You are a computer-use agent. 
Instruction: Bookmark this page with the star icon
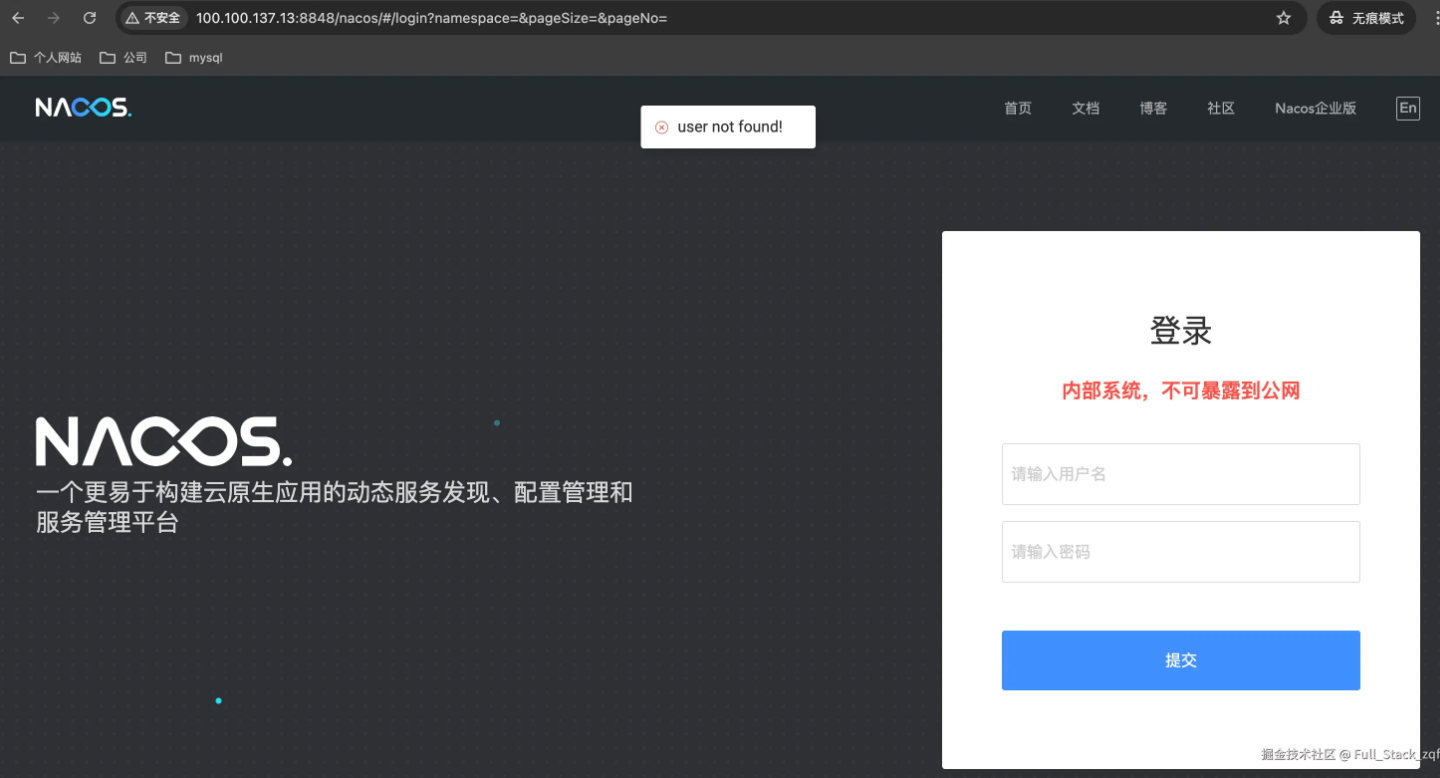[x=1284, y=18]
